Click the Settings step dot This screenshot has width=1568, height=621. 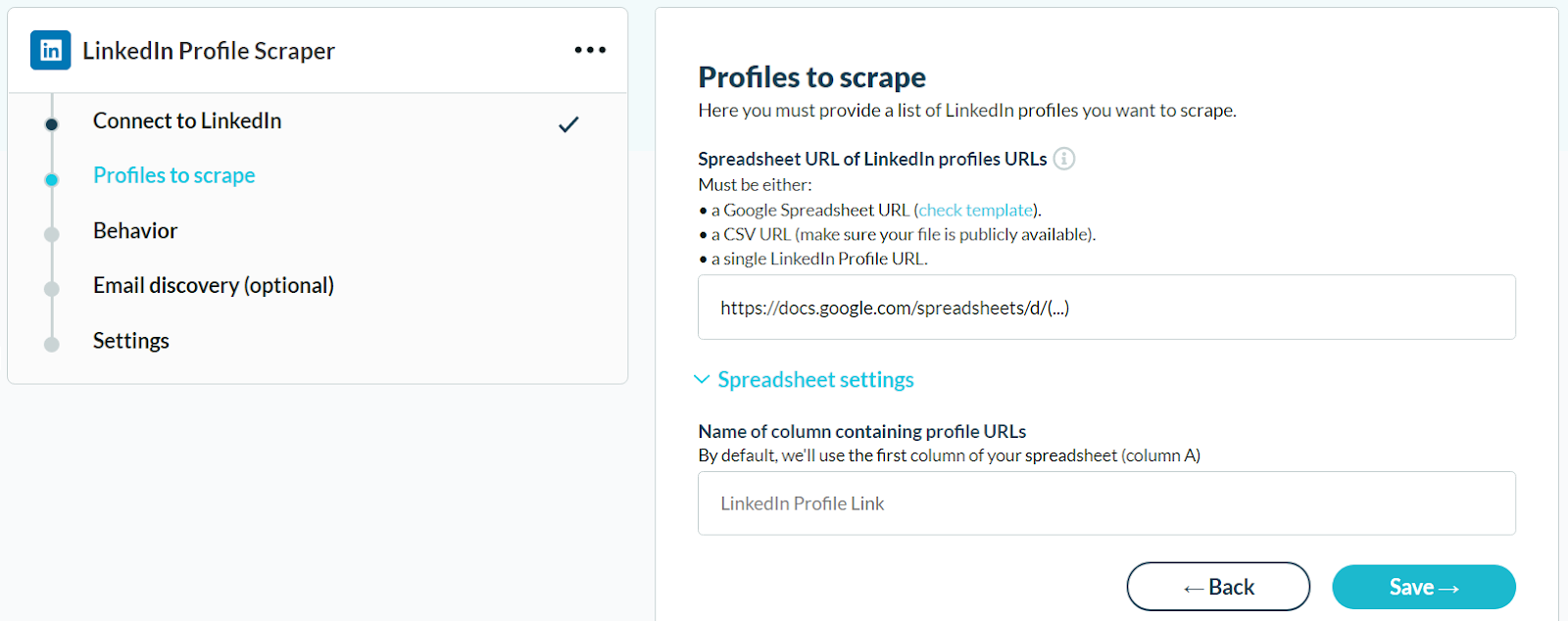[52, 344]
